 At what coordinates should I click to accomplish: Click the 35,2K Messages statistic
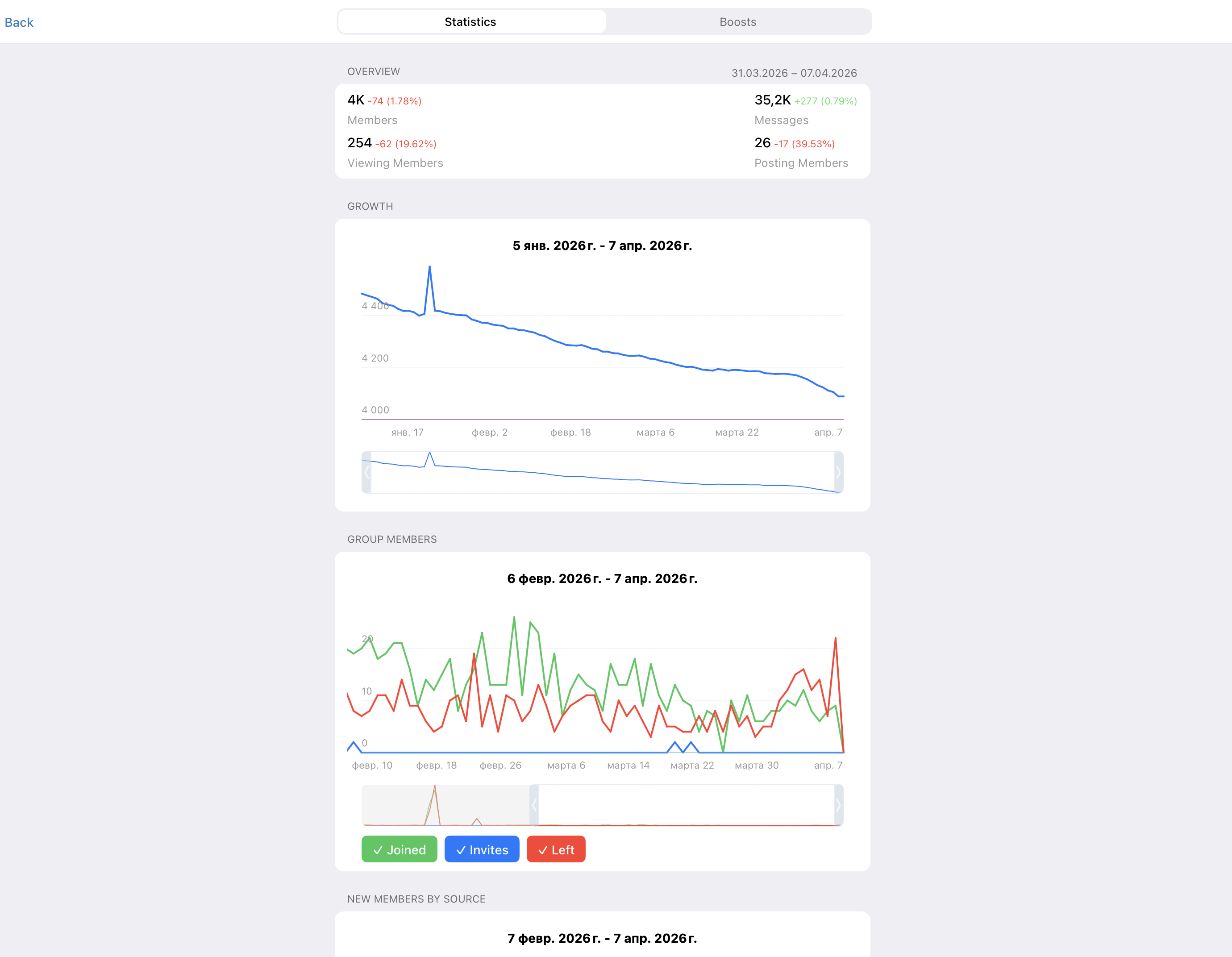pos(772,100)
